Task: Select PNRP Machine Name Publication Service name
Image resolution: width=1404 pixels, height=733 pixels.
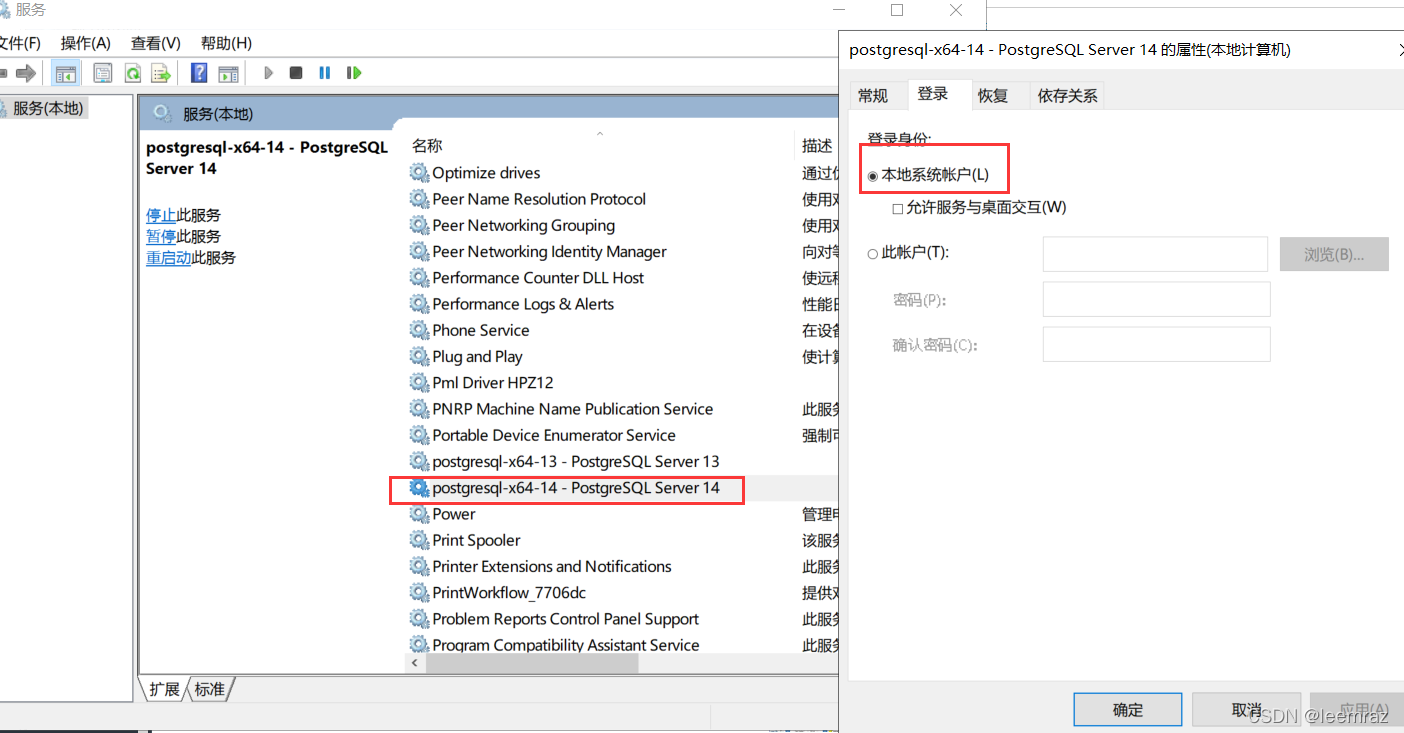Action: [572, 409]
